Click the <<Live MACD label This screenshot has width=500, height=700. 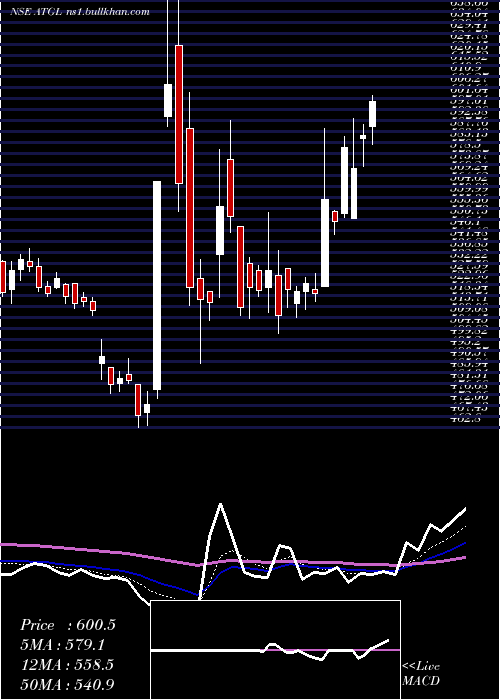[421, 674]
